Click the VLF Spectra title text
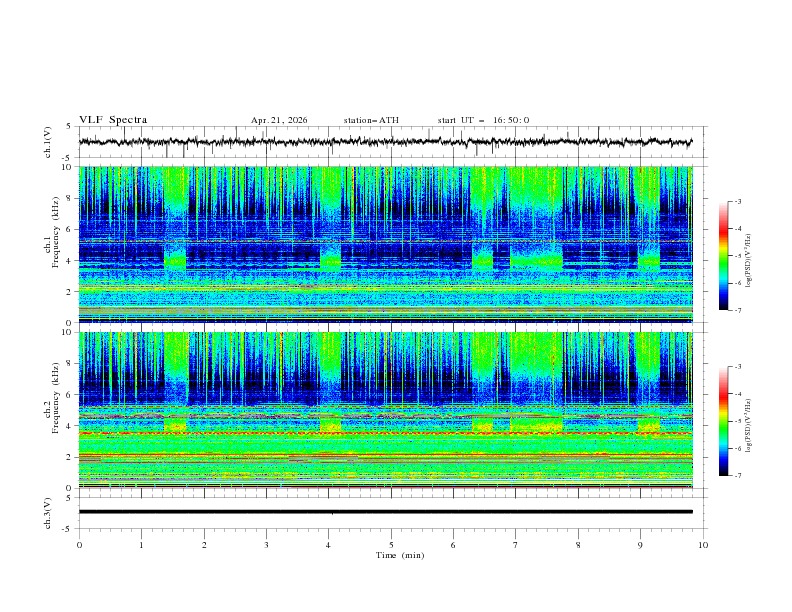The width and height of the screenshot is (792, 612). [x=113, y=120]
